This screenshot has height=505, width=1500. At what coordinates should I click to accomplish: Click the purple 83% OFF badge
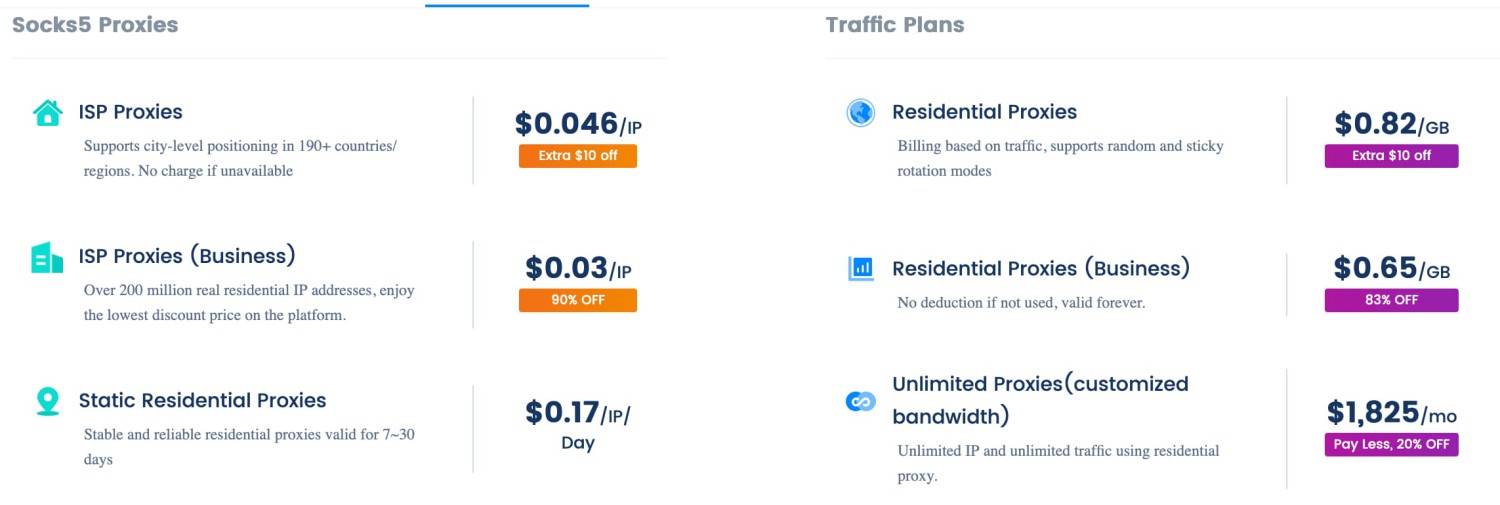click(1391, 300)
